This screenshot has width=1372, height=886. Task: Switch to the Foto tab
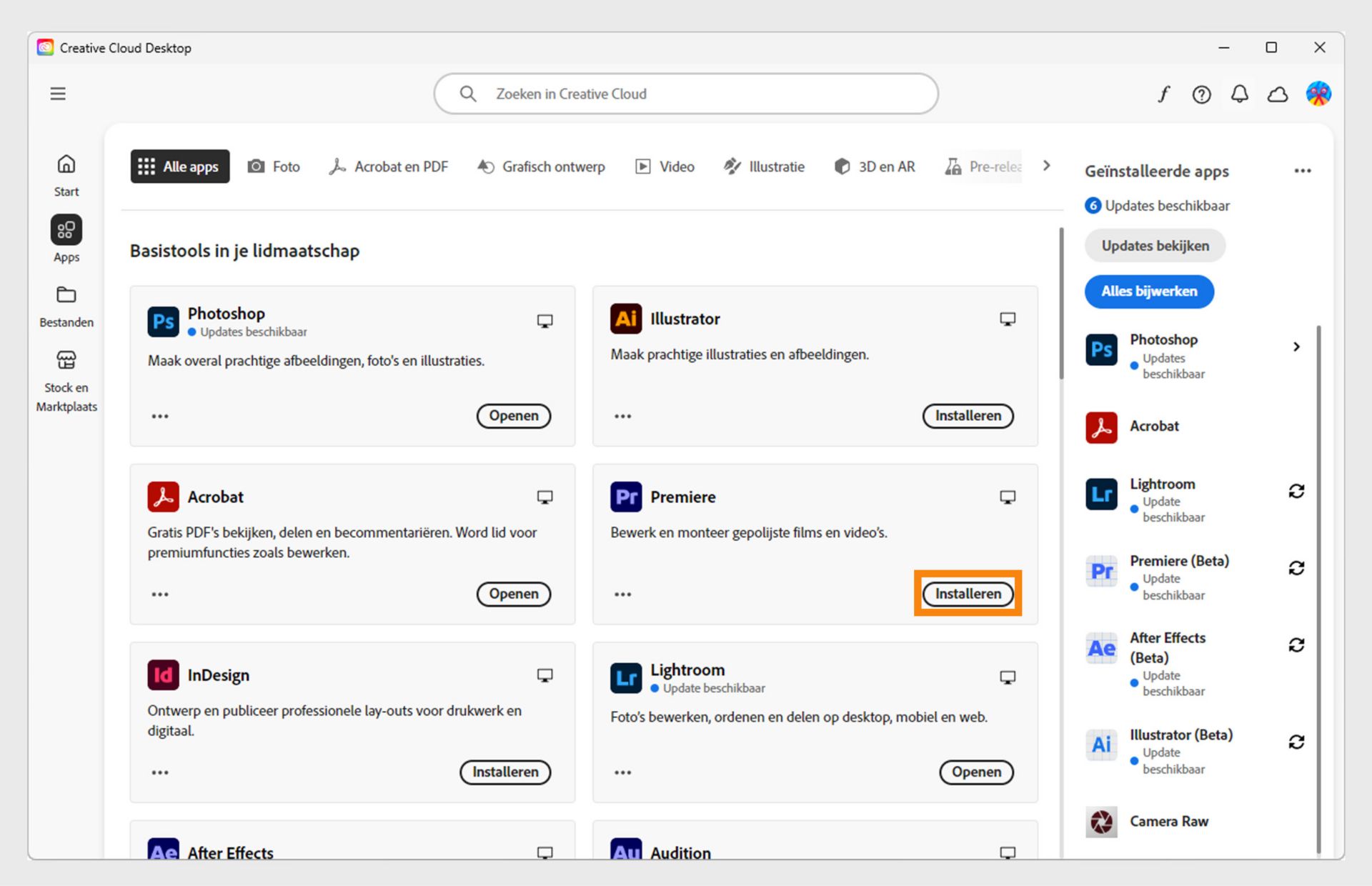(x=274, y=166)
